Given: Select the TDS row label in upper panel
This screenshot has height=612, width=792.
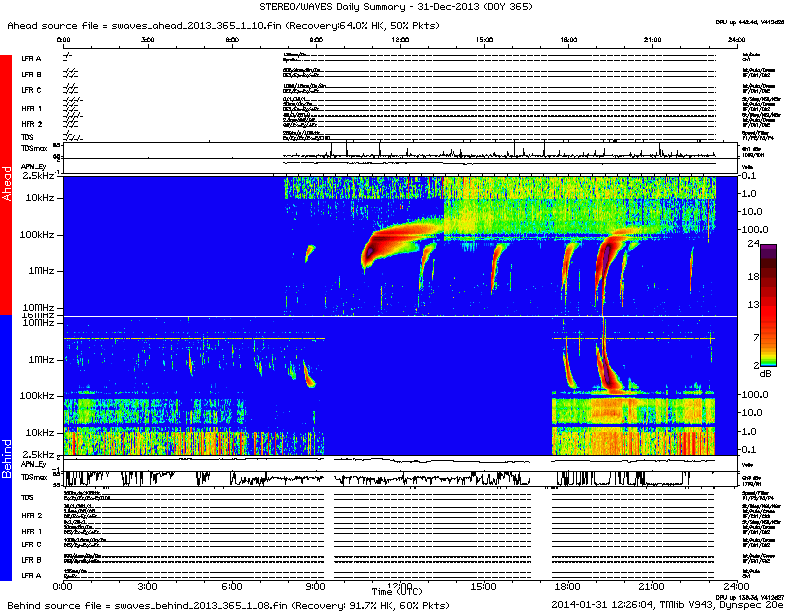Looking at the screenshot, I should [27, 137].
